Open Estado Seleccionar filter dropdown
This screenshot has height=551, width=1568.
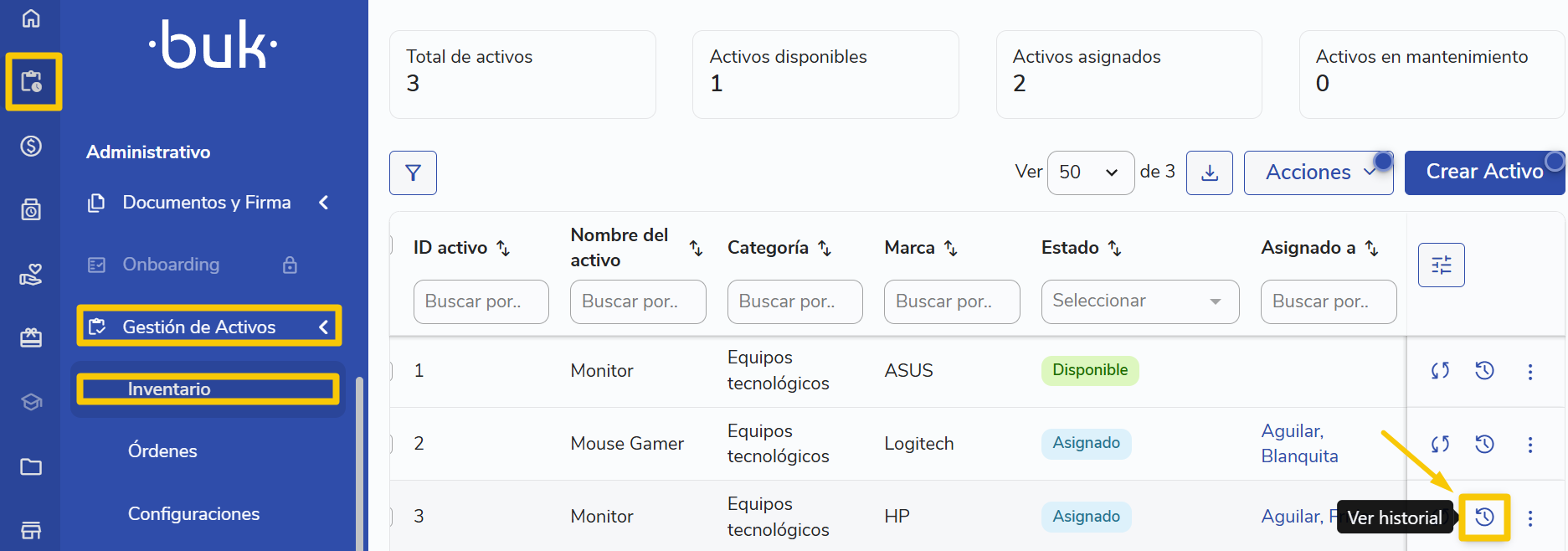pyautogui.click(x=1139, y=301)
